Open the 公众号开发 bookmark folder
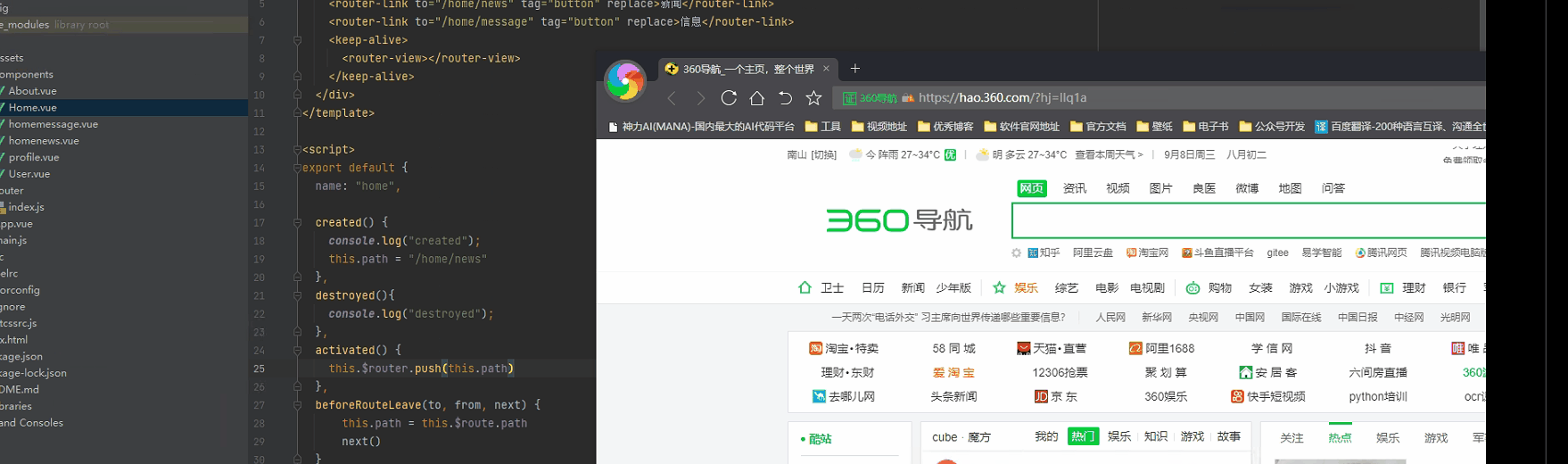This screenshot has width=1568, height=464. tap(1272, 127)
